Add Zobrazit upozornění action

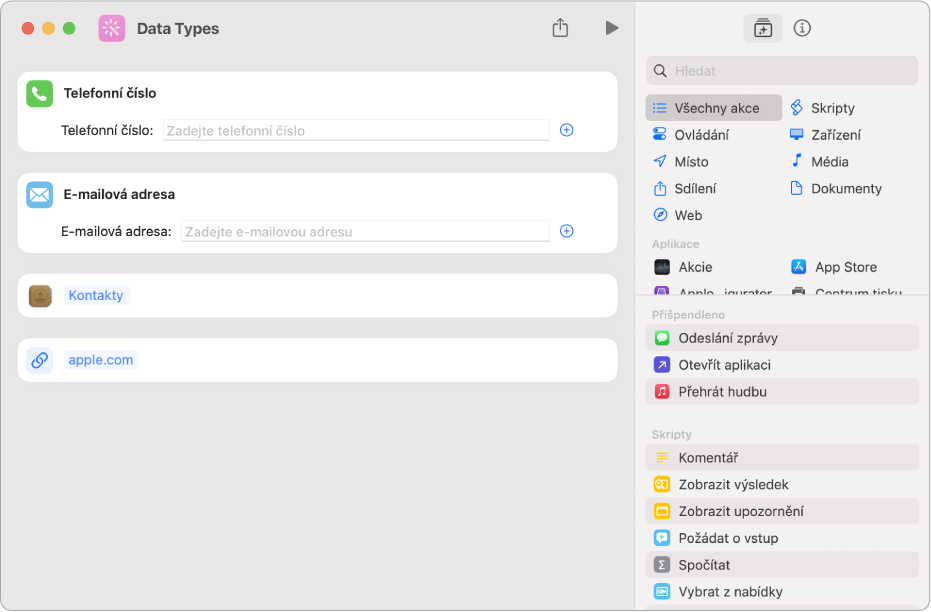782,511
